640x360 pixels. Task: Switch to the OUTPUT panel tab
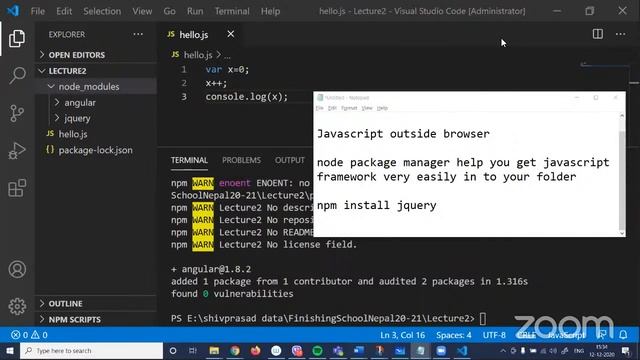tap(289, 160)
